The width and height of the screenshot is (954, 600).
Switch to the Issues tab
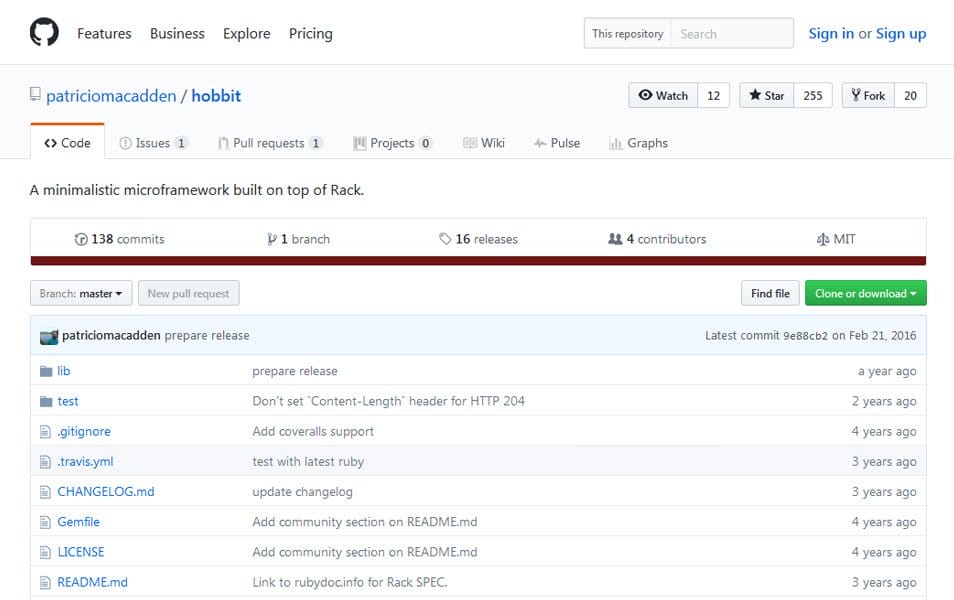coord(154,143)
